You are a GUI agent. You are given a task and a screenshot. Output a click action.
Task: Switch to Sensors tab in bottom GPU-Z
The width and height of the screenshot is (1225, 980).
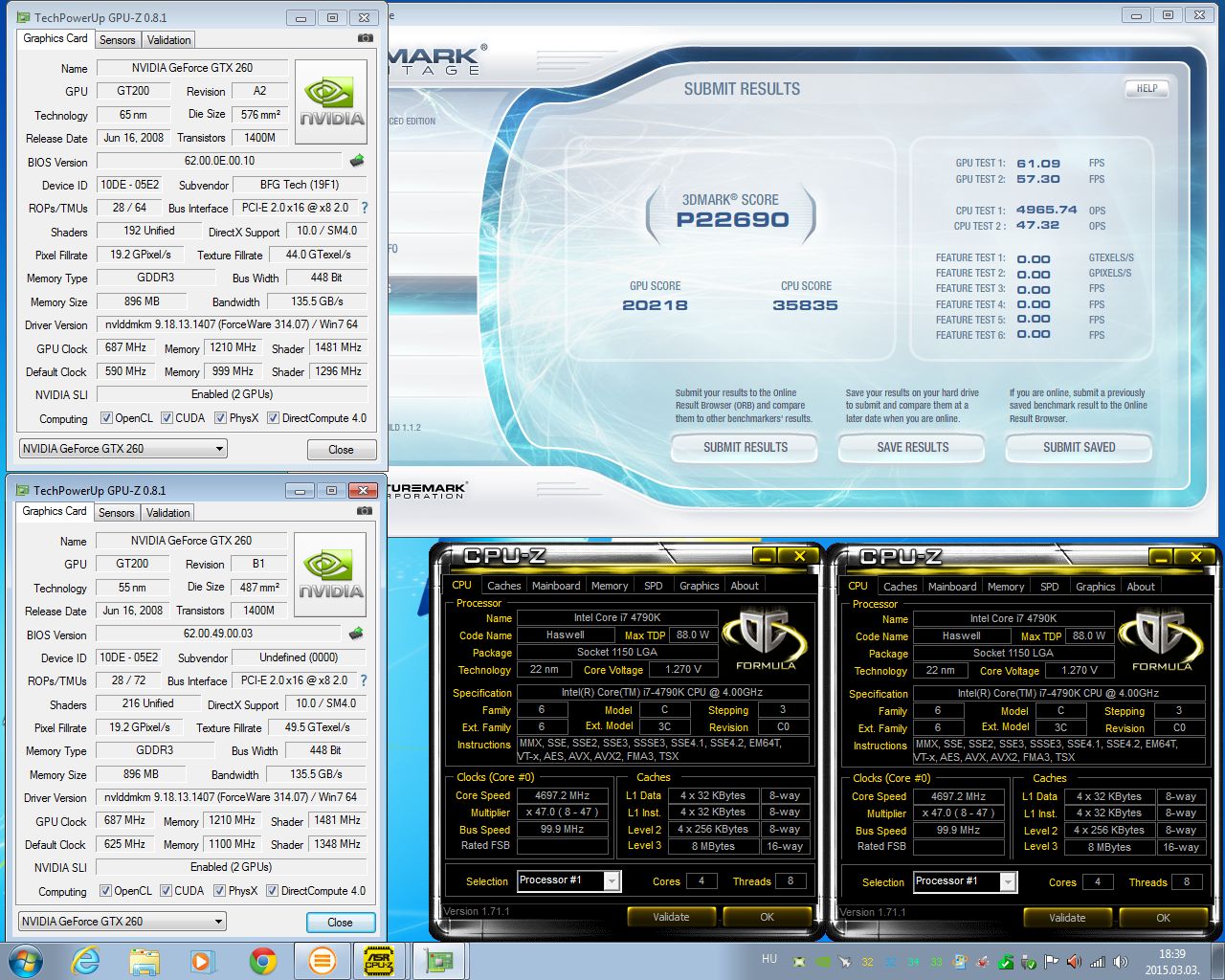117,513
